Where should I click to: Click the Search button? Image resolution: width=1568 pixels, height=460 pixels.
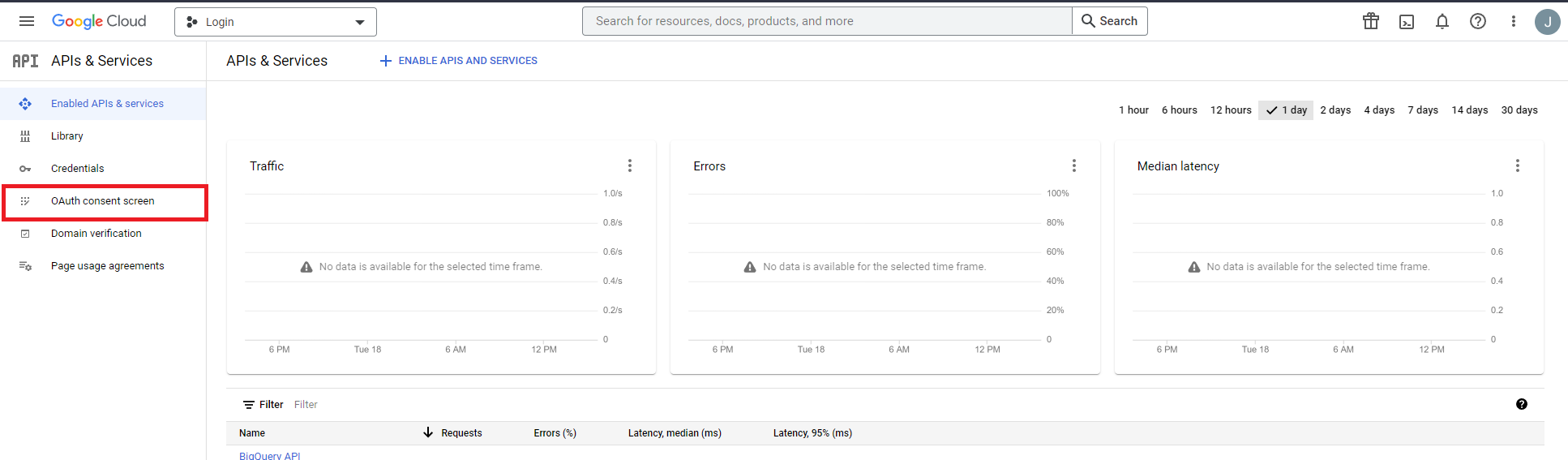[1110, 21]
